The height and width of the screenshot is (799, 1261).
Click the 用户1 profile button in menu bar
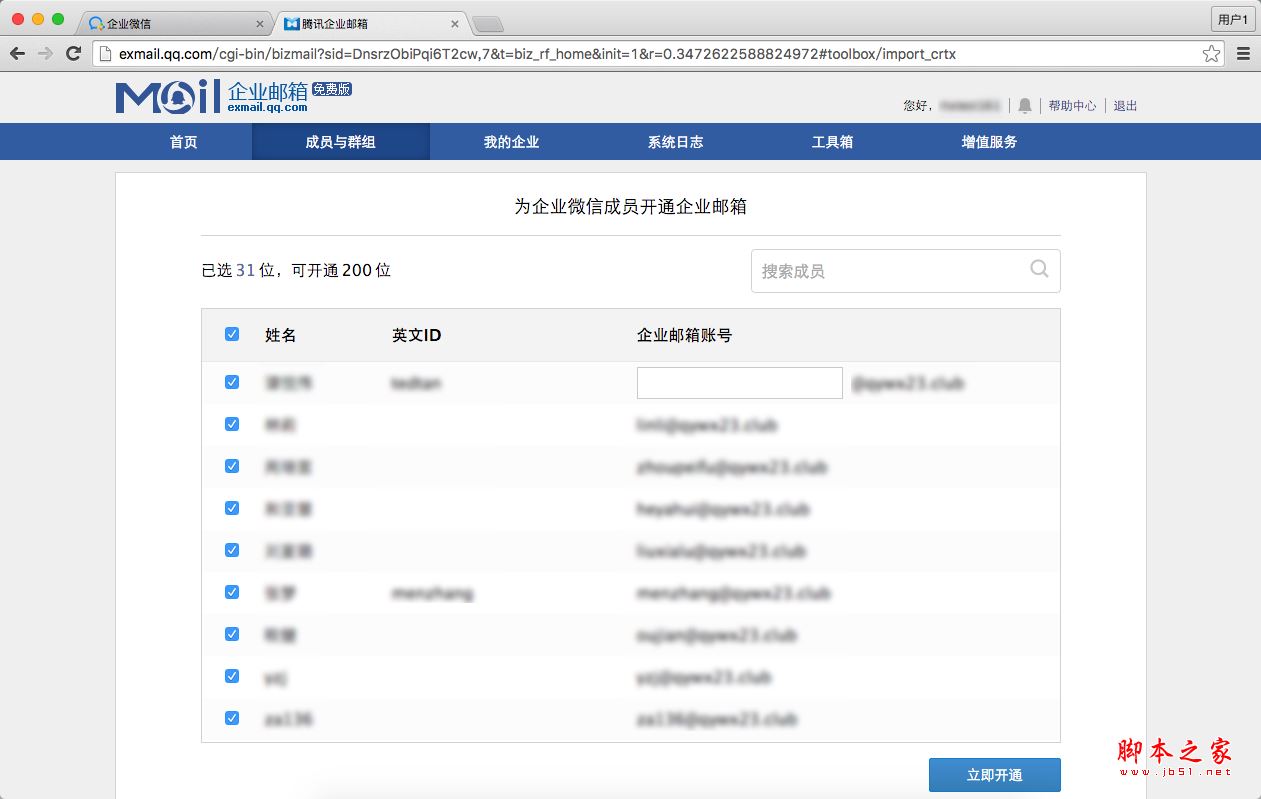click(x=1232, y=18)
